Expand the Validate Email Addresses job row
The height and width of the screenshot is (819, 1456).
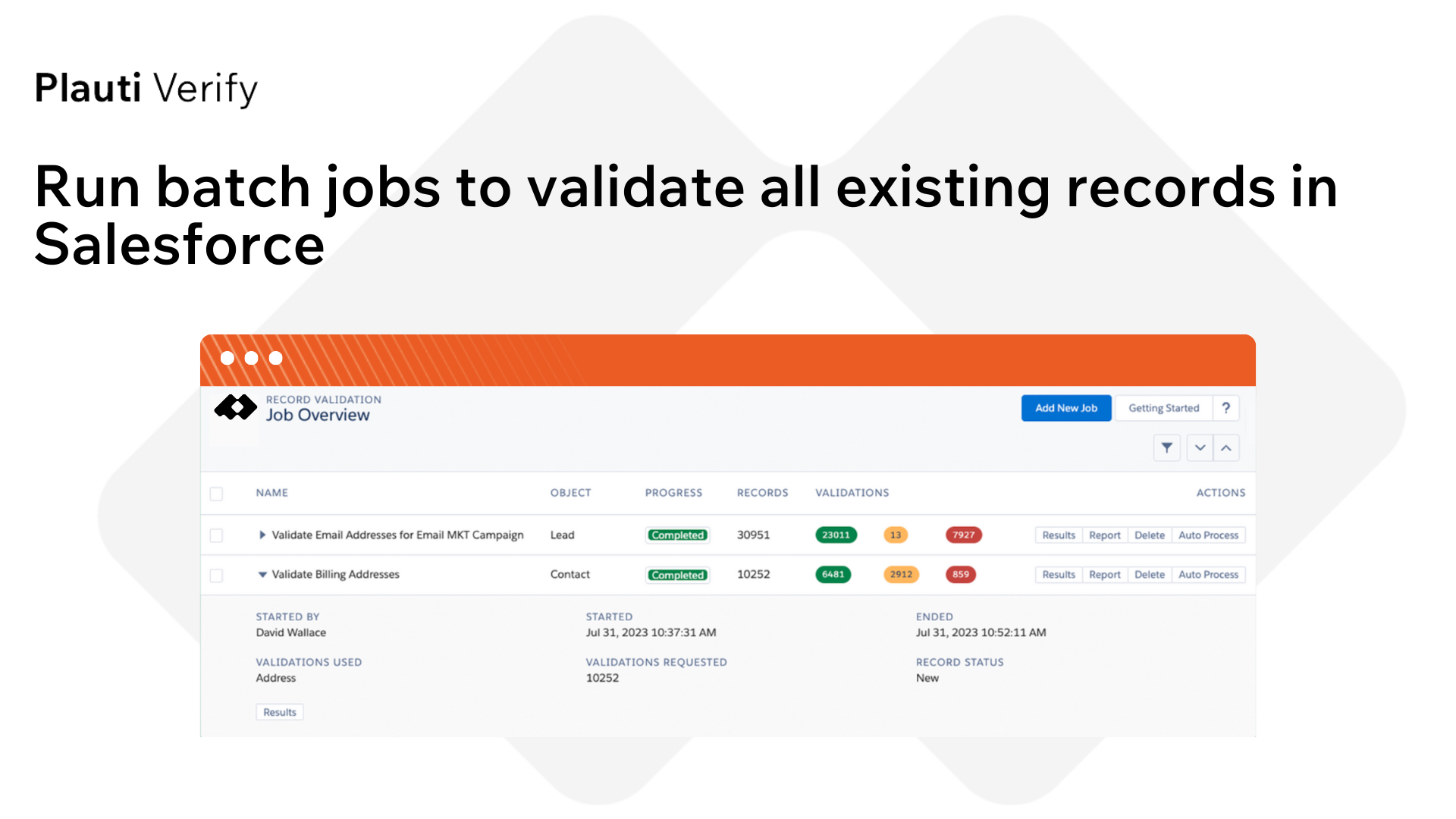(262, 535)
